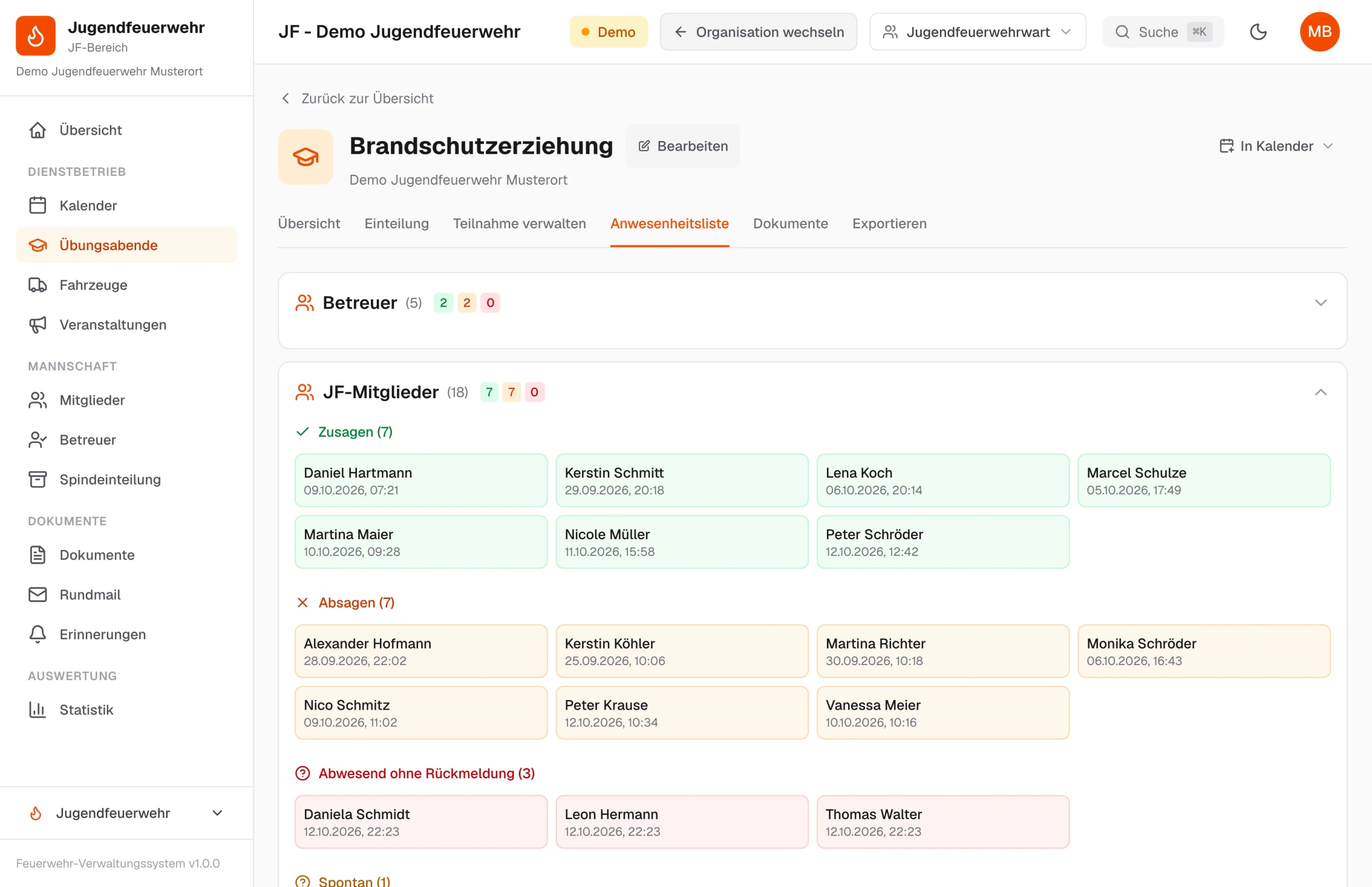Open Rundmail in sidebar
Image resolution: width=1372 pixels, height=887 pixels.
point(126,595)
